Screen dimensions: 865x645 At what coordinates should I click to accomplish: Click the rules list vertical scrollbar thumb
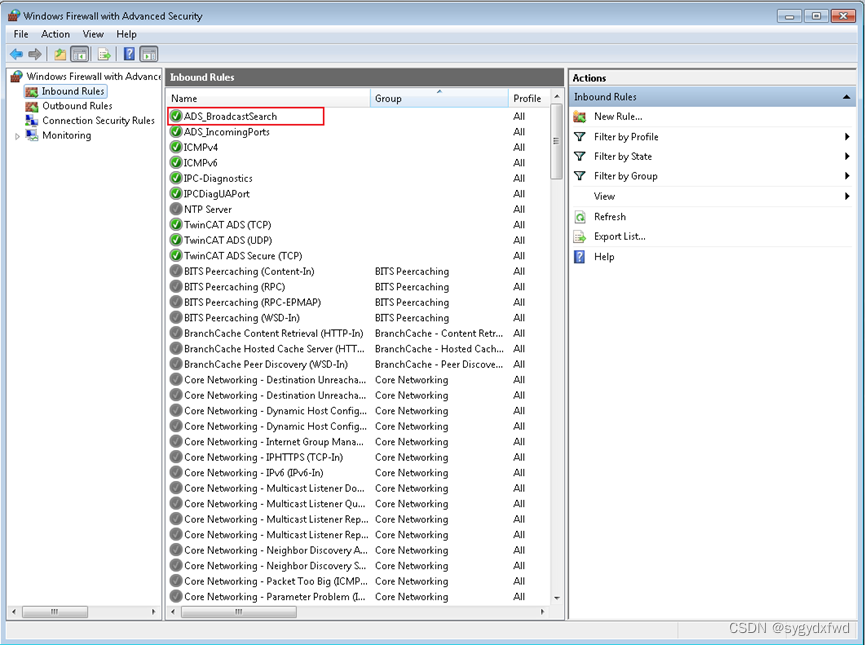click(x=557, y=141)
